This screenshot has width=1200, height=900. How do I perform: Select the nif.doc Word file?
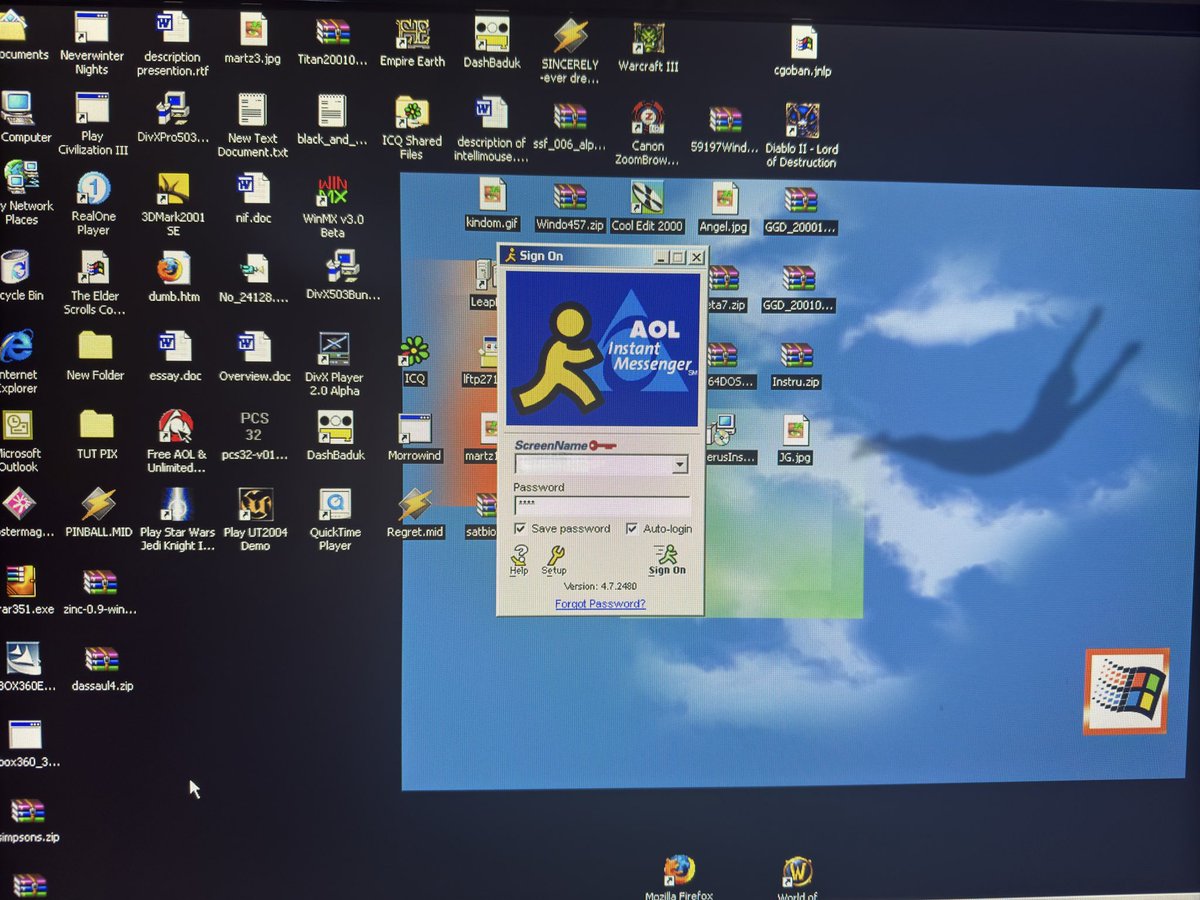click(253, 190)
